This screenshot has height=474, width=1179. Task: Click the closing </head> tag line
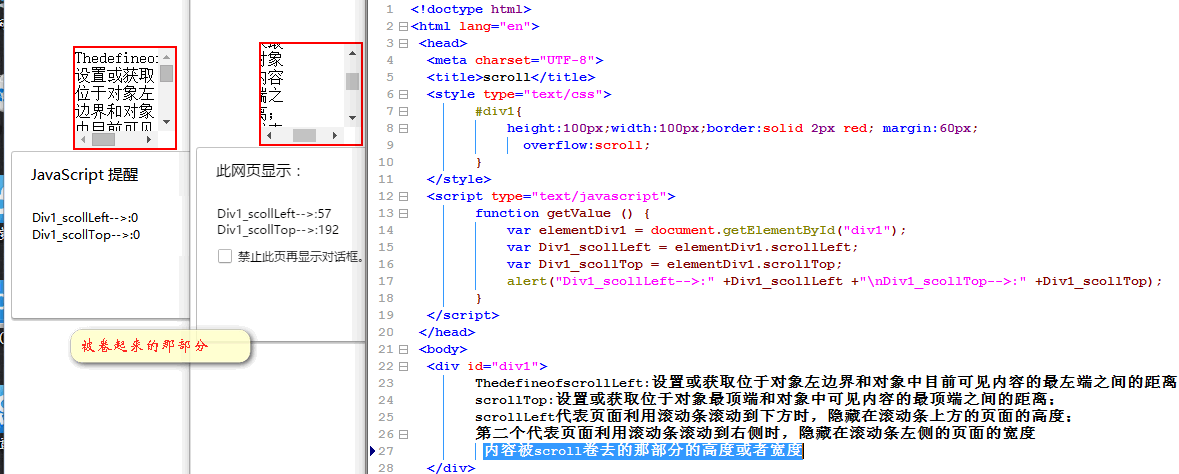pyautogui.click(x=447, y=332)
